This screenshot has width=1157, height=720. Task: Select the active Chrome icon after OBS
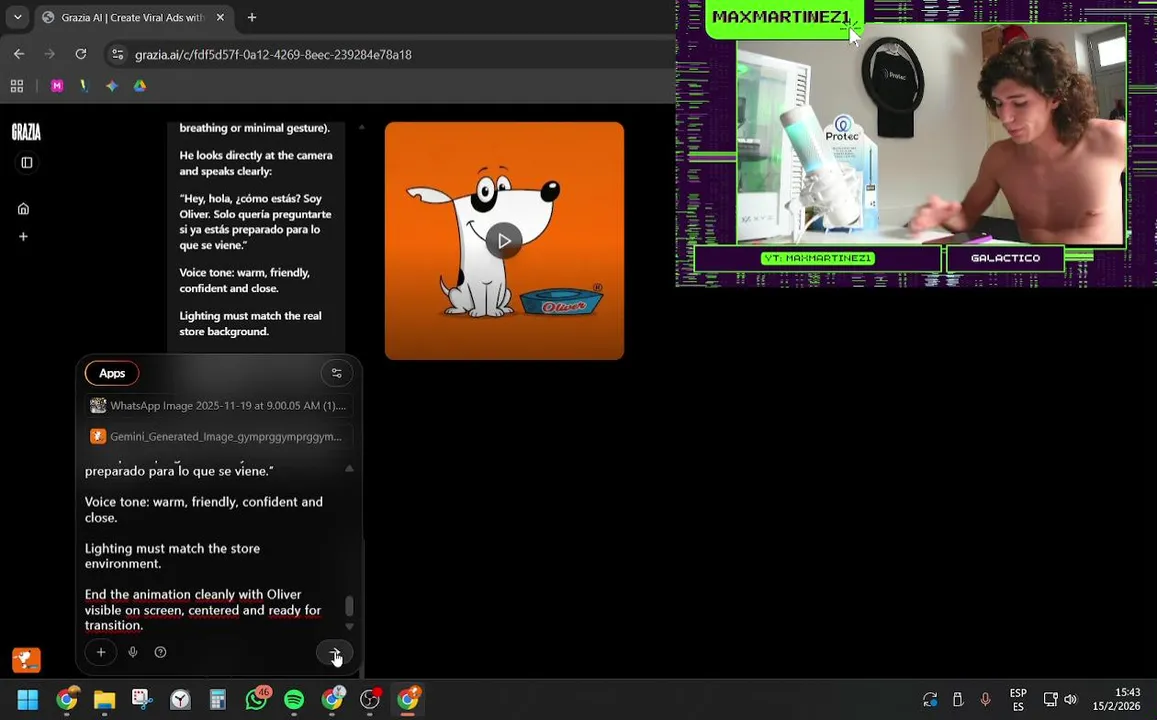pyautogui.click(x=408, y=699)
